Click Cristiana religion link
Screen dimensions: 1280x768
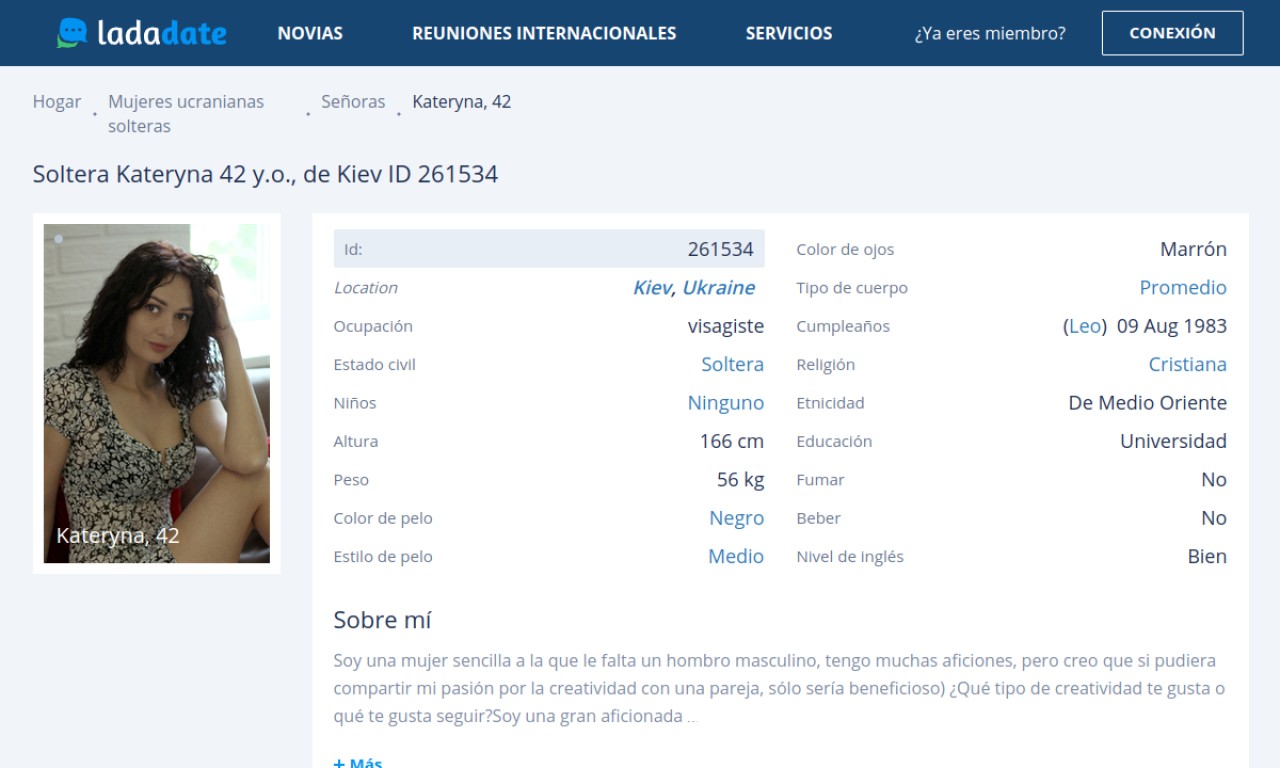click(1187, 365)
